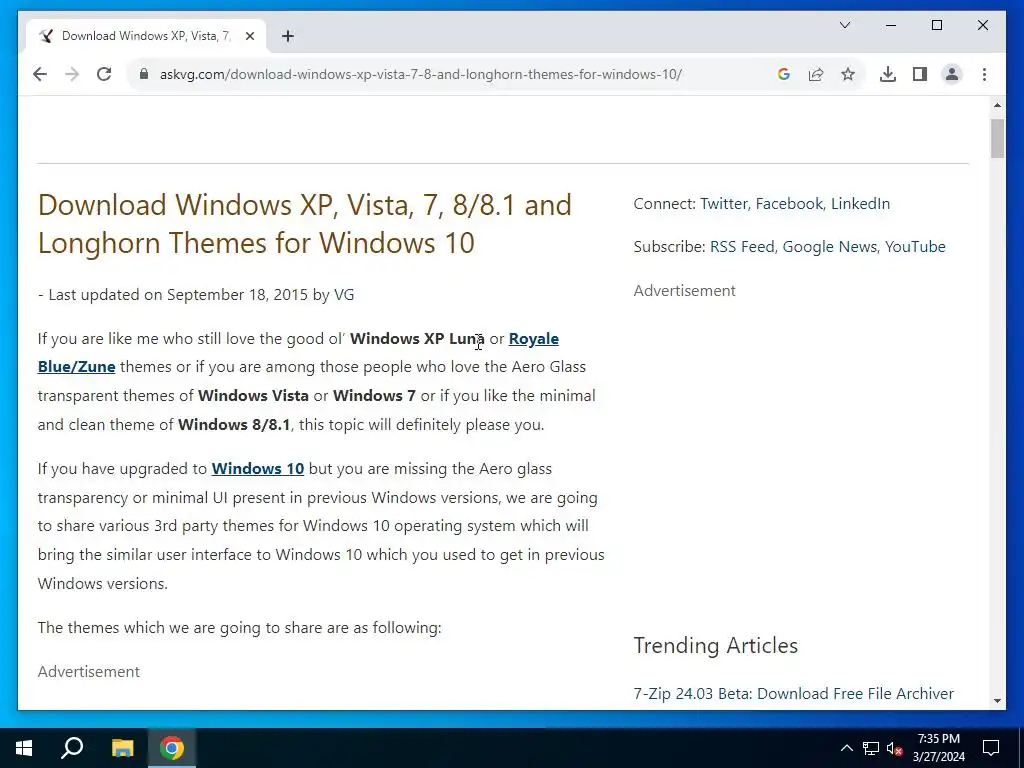Click the page scrollbar thumb
The height and width of the screenshot is (768, 1024).
coord(997,138)
